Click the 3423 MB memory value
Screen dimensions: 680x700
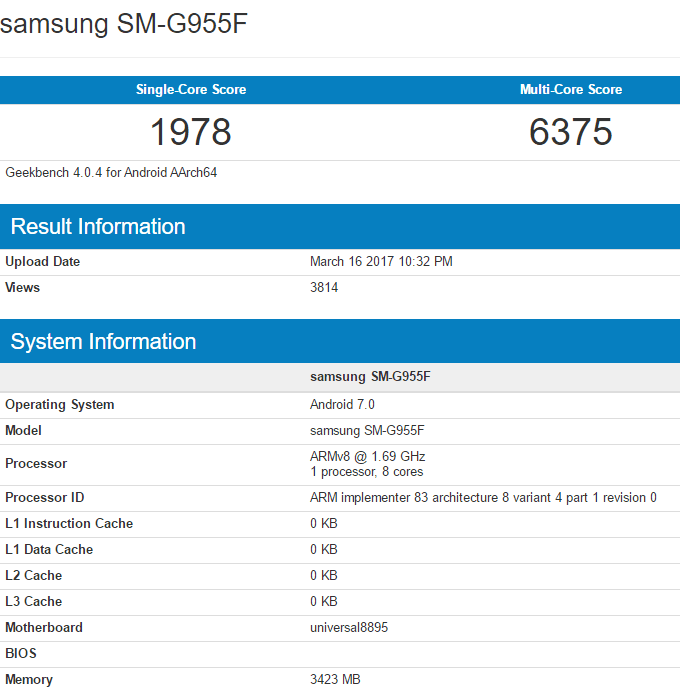[x=335, y=680]
